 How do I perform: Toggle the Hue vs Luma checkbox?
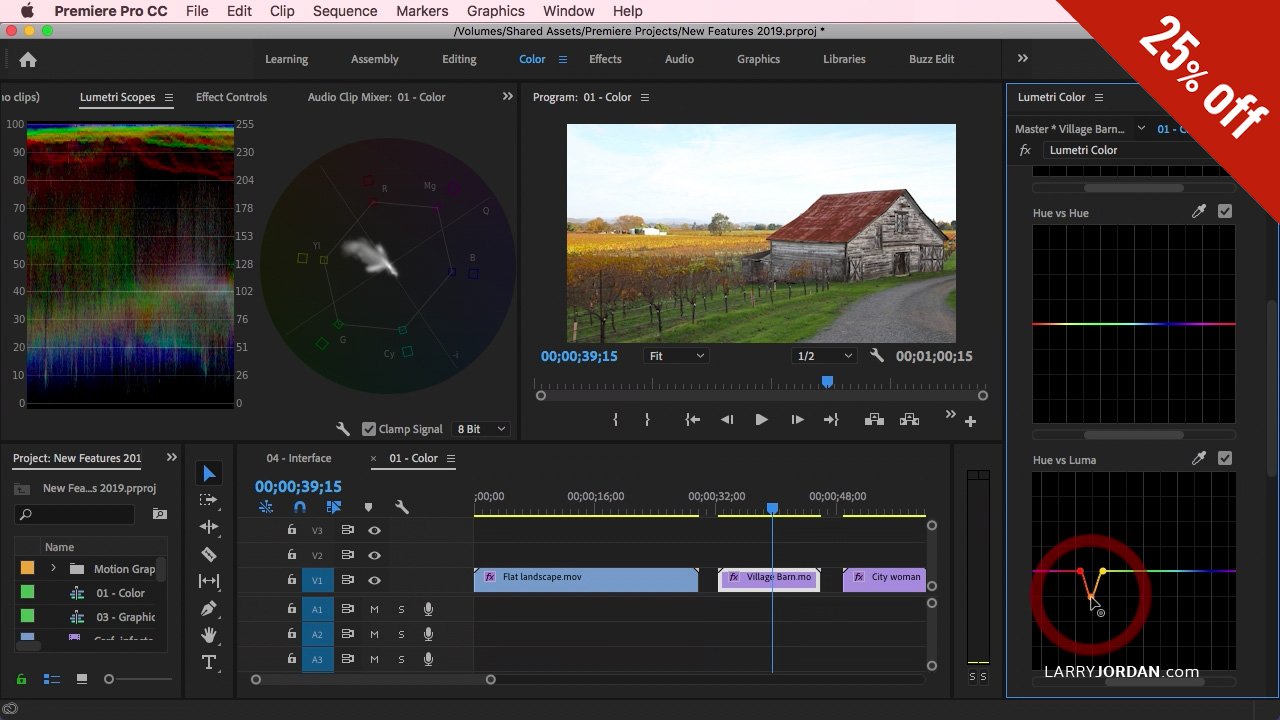click(1225, 459)
